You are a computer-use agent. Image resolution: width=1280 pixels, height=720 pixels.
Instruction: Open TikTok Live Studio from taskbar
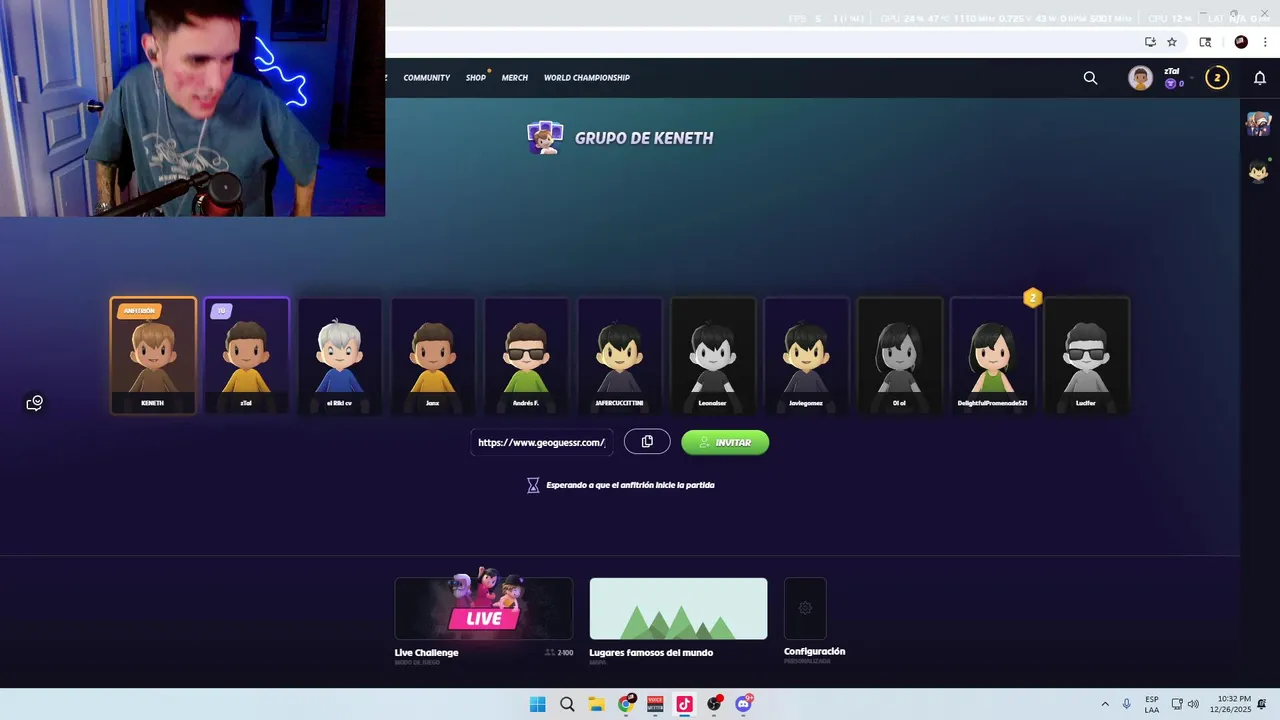click(x=684, y=704)
